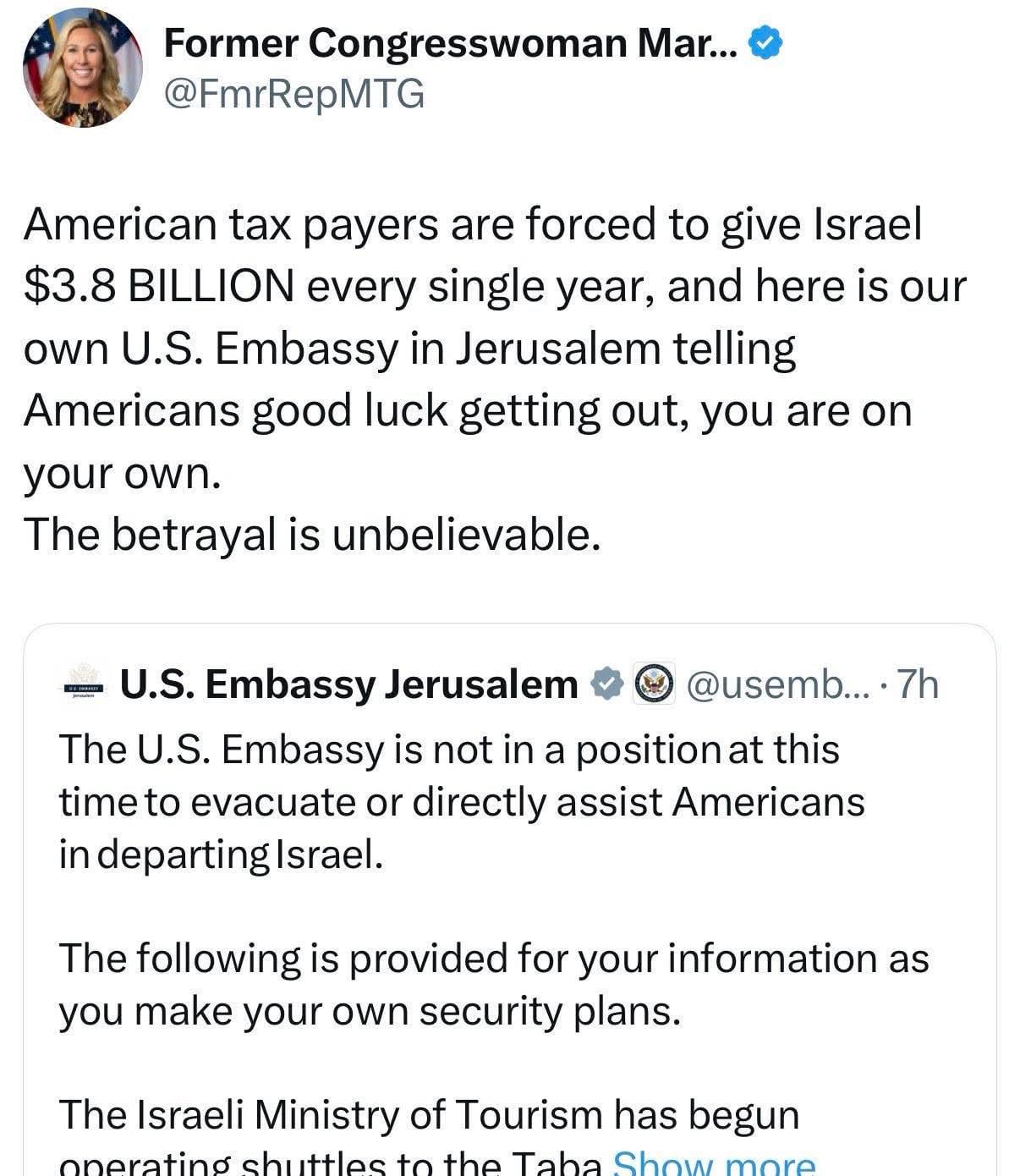This screenshot has width=1020, height=1176.
Task: Click the gray verified checkmark on Embassy name
Action: (x=607, y=684)
